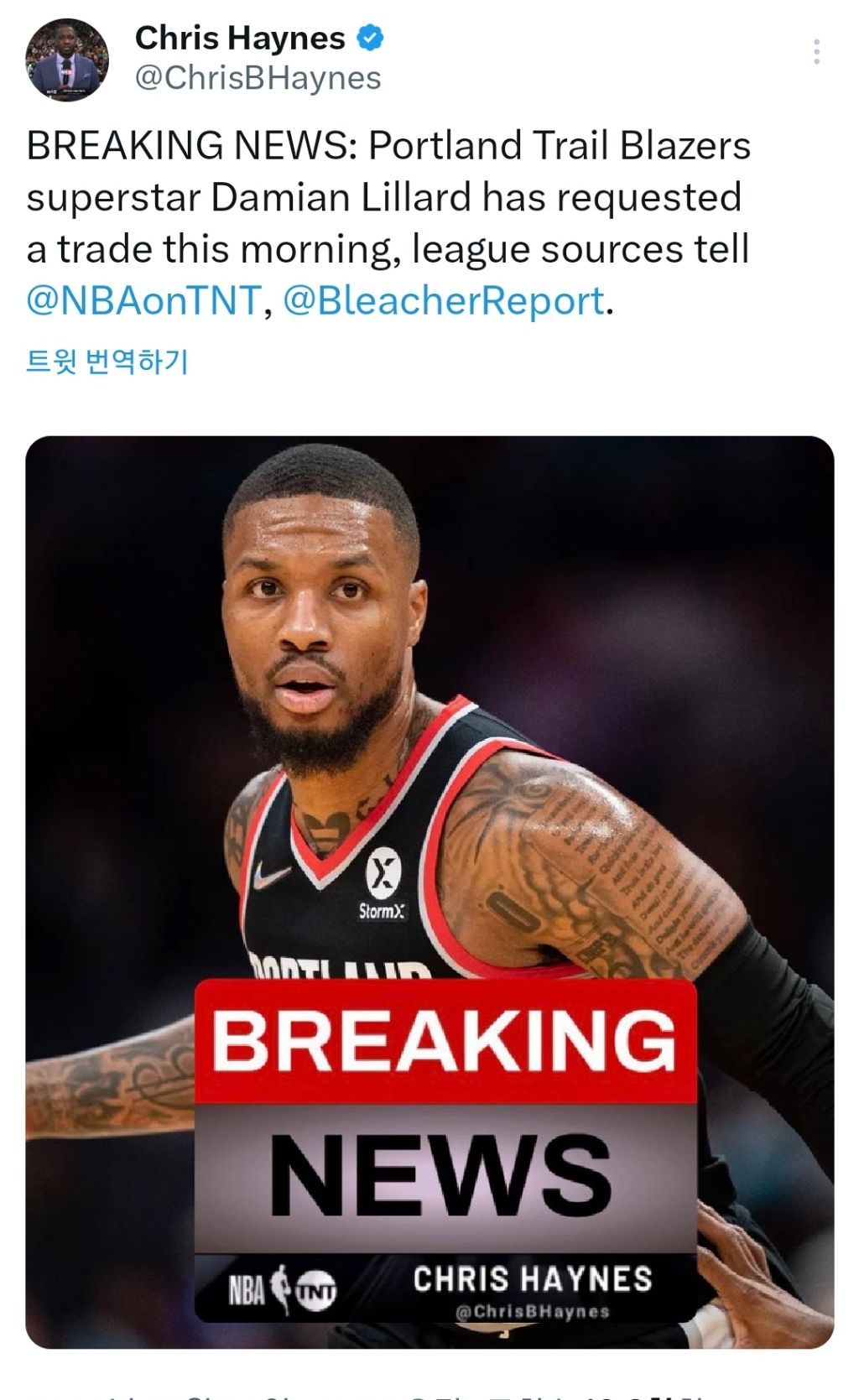The image size is (859, 1400).
Task: Tap 트윗 번역하기 to translate tweet
Action: (x=107, y=362)
